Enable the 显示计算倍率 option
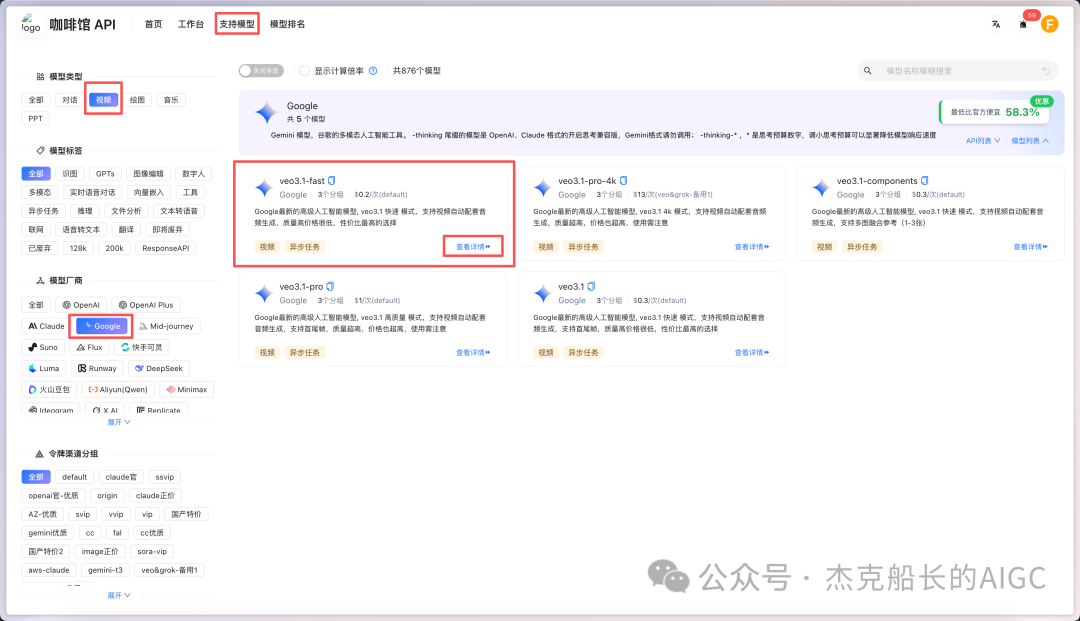The image size is (1080, 621). [304, 71]
